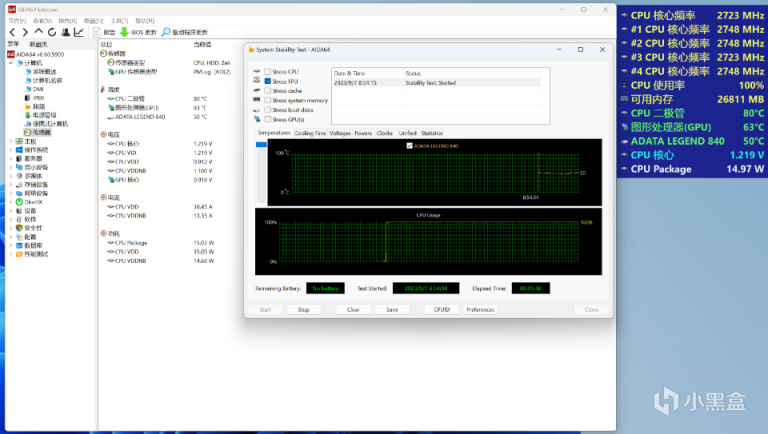Click the Forward arrow in AIDA64 toolbar
Screen dimensions: 768x434
25,32
